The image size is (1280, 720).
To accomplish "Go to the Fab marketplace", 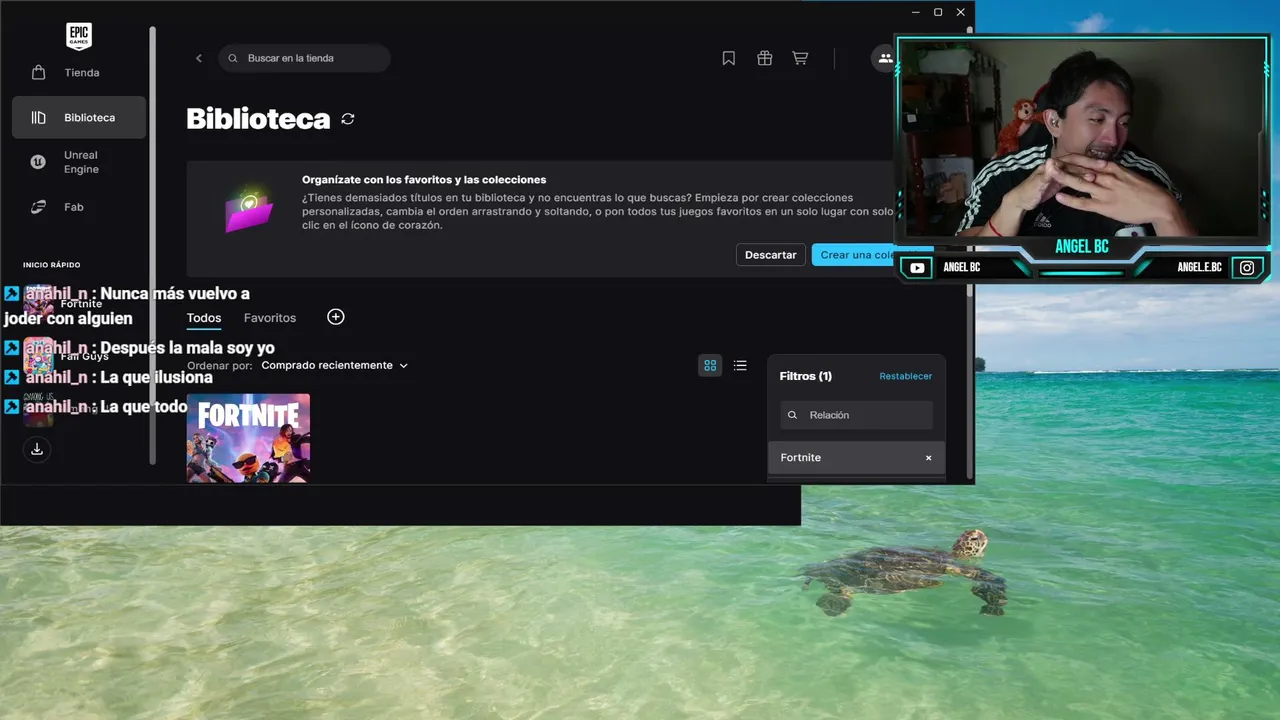I will tap(79, 207).
